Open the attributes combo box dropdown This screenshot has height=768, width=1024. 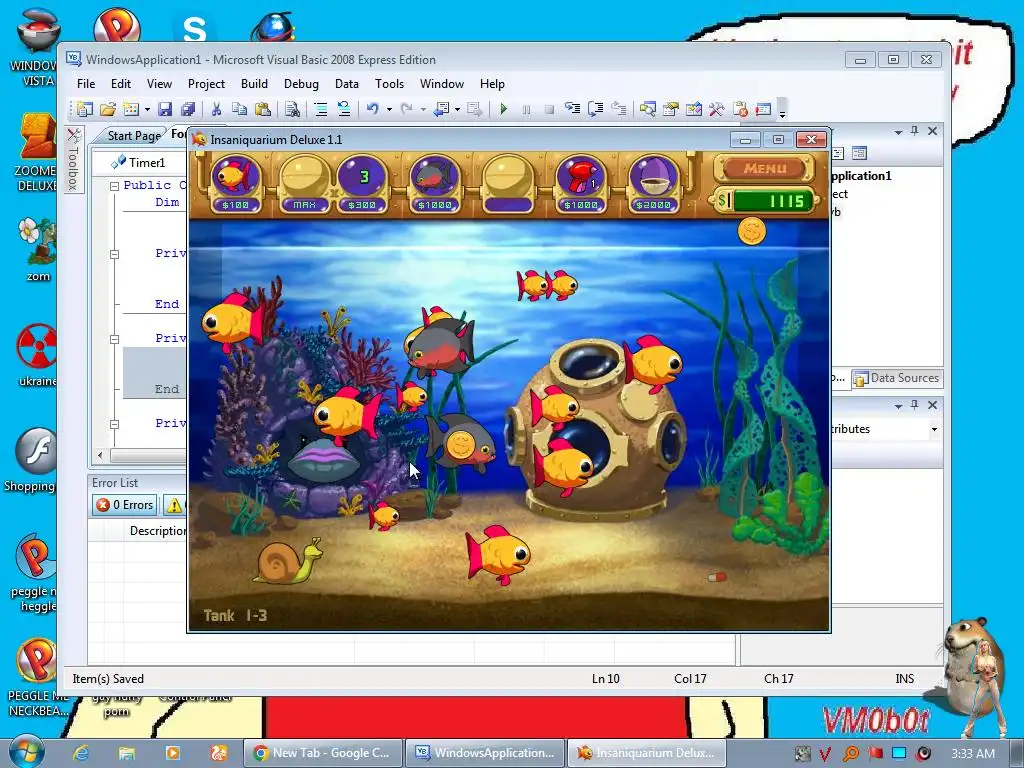tap(934, 429)
